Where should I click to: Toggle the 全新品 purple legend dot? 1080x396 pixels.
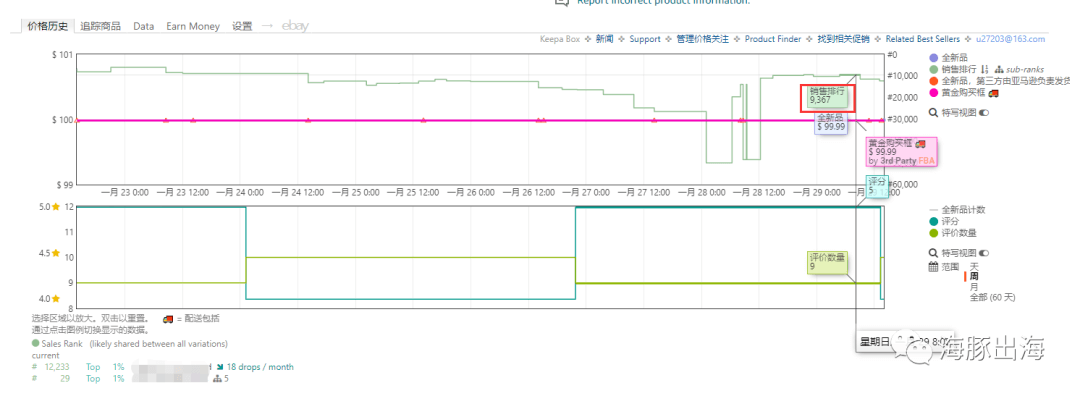pyautogui.click(x=933, y=59)
